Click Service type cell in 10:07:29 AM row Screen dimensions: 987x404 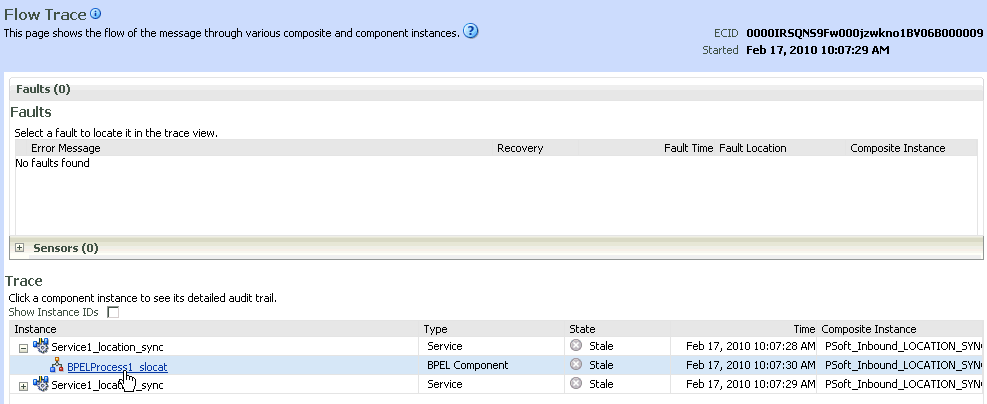444,384
